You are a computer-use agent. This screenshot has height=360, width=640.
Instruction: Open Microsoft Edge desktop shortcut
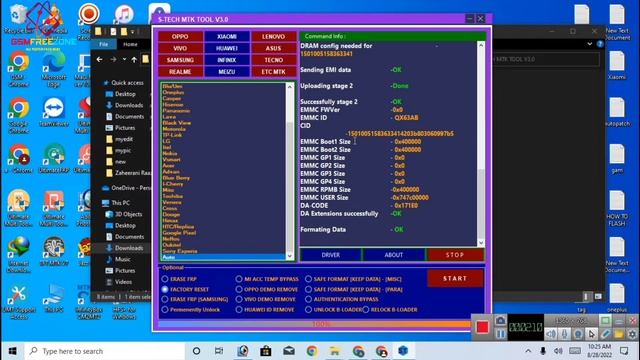53,69
